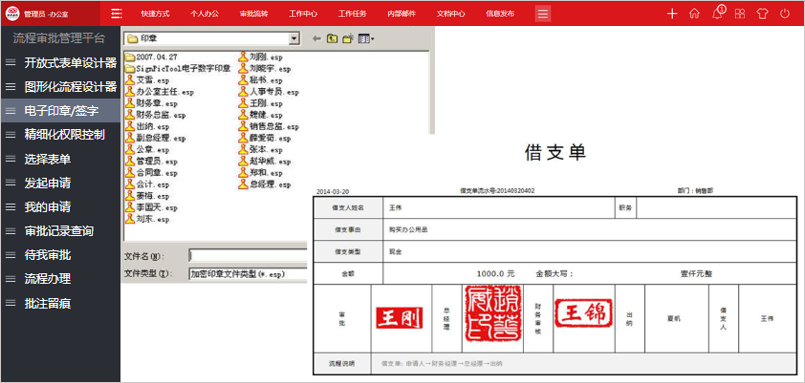Open the more-menus hamburger after 信息发布

pos(543,13)
